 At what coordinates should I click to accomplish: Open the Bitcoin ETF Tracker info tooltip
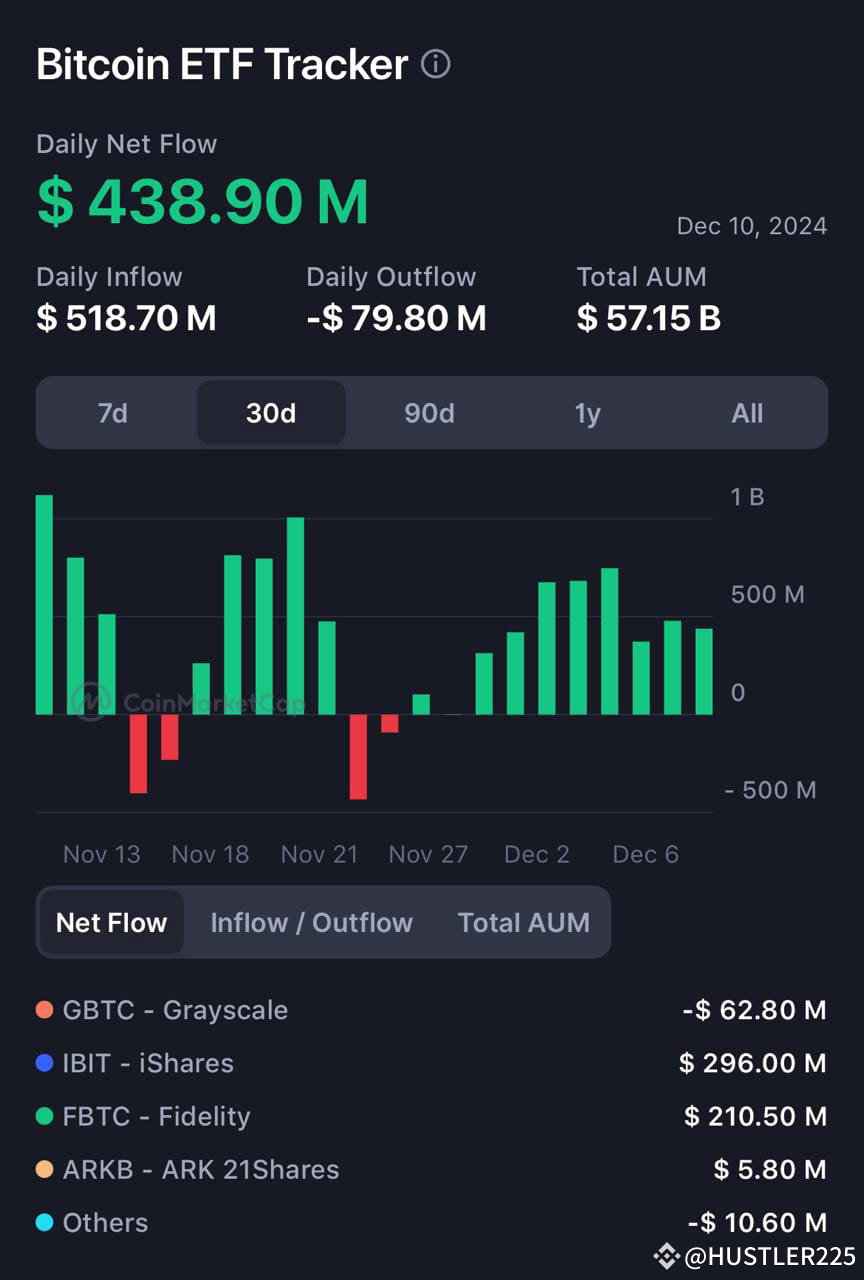tap(436, 63)
